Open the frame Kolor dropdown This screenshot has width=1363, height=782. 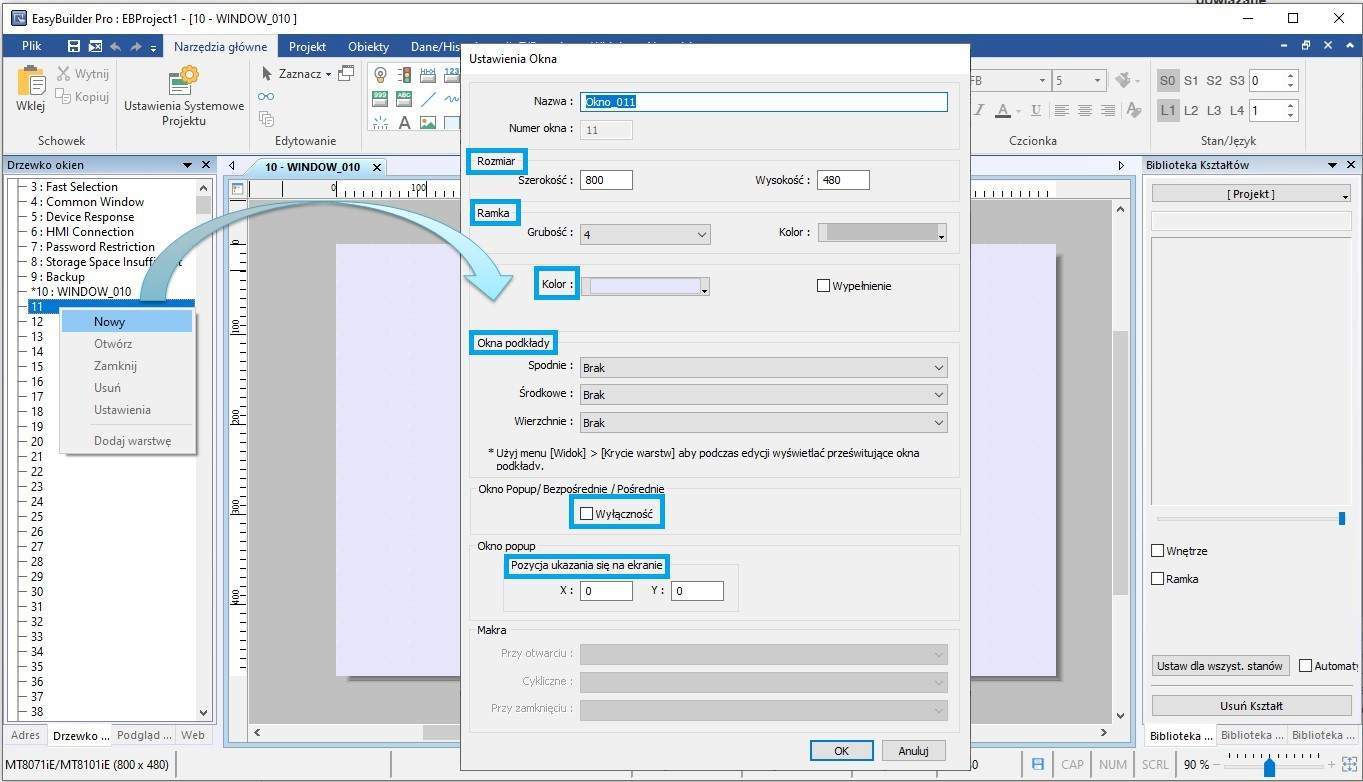click(x=882, y=233)
